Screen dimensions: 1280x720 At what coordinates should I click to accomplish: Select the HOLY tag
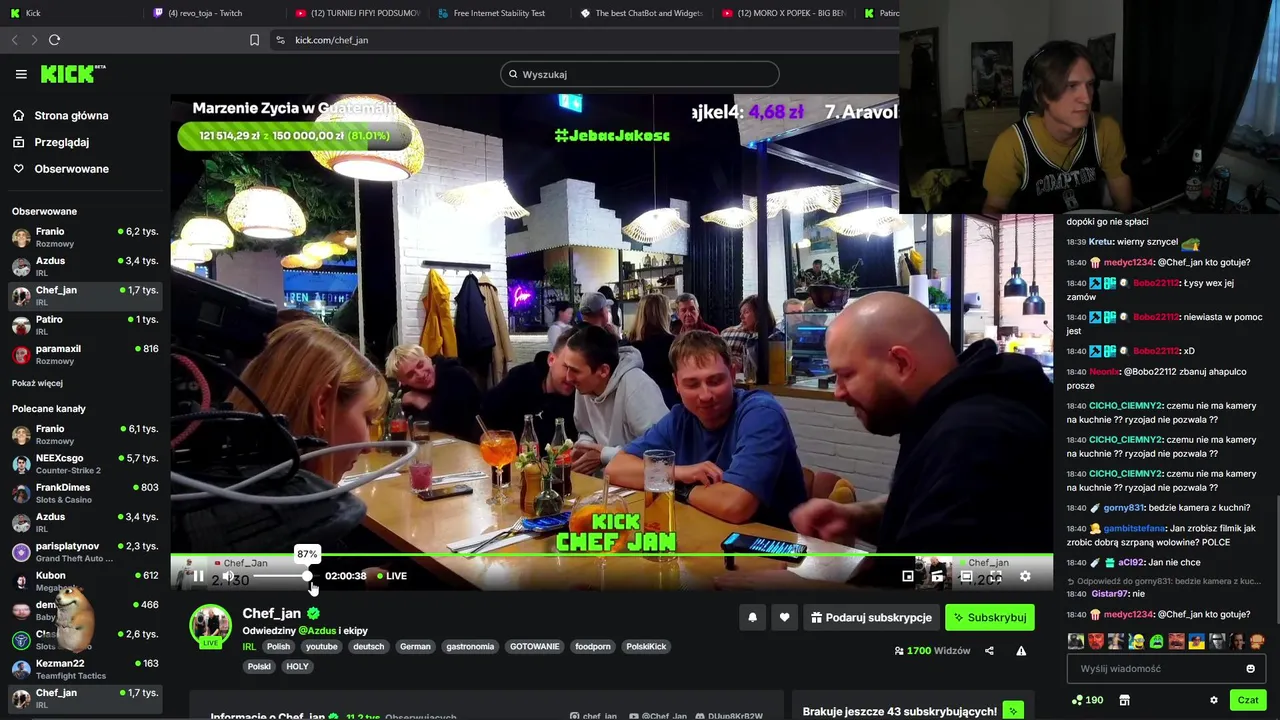[297, 667]
